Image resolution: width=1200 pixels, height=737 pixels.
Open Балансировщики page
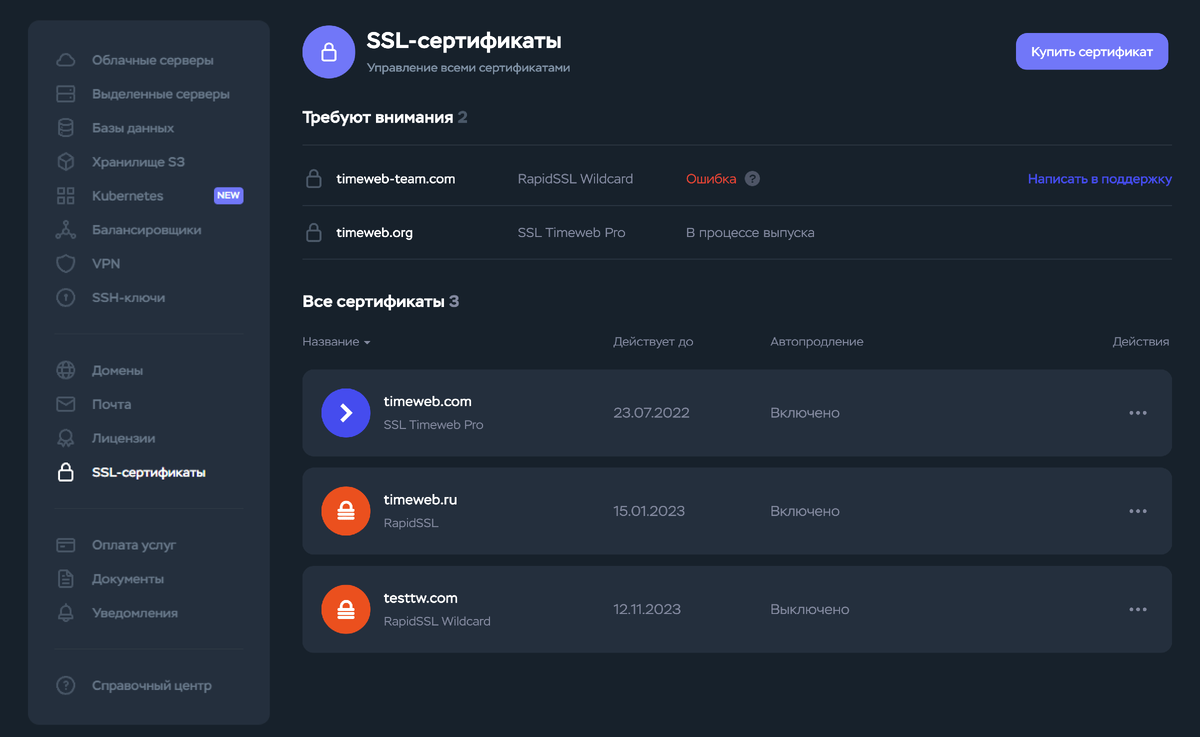146,230
